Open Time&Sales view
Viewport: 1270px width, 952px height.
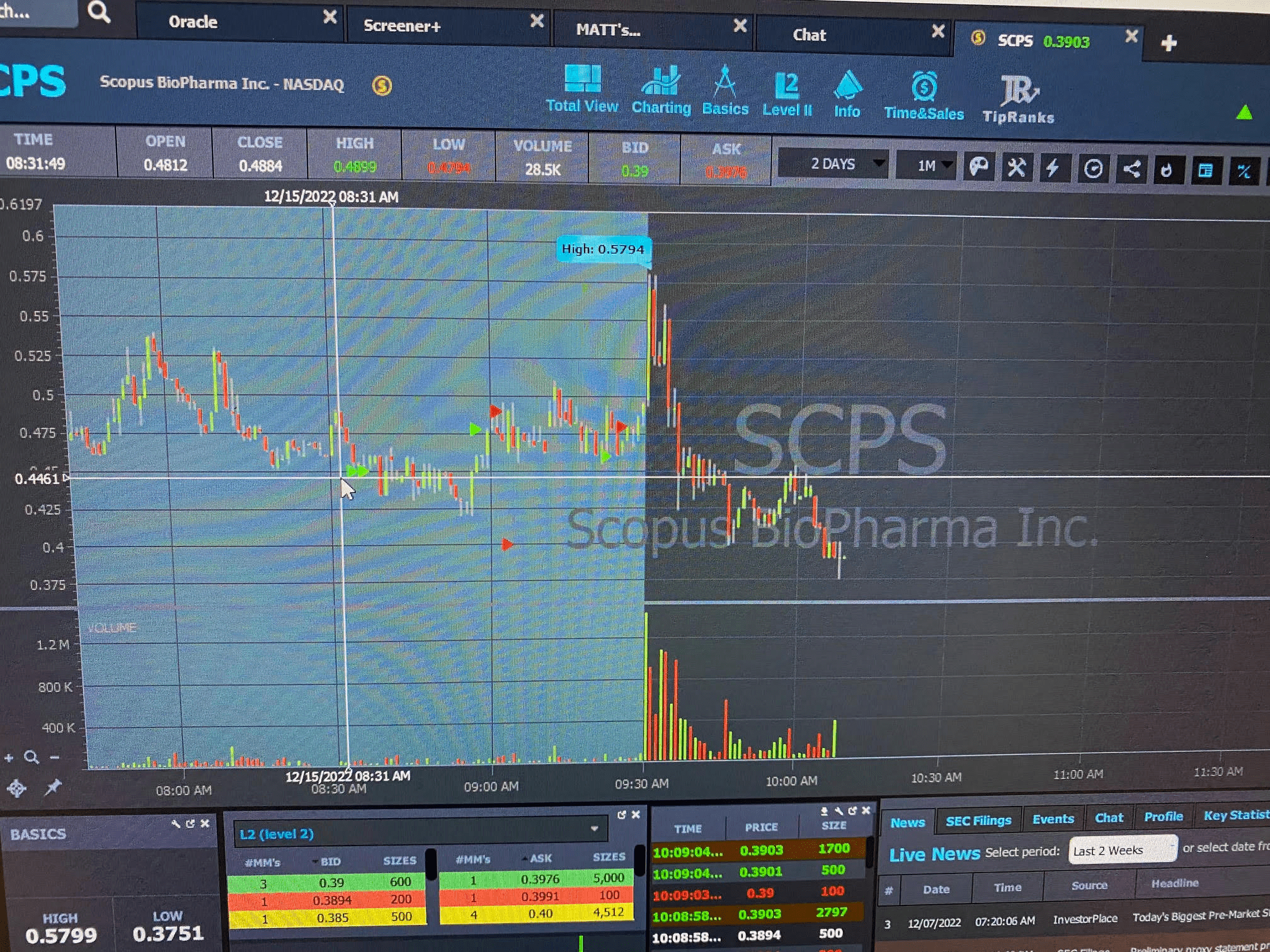(x=924, y=96)
